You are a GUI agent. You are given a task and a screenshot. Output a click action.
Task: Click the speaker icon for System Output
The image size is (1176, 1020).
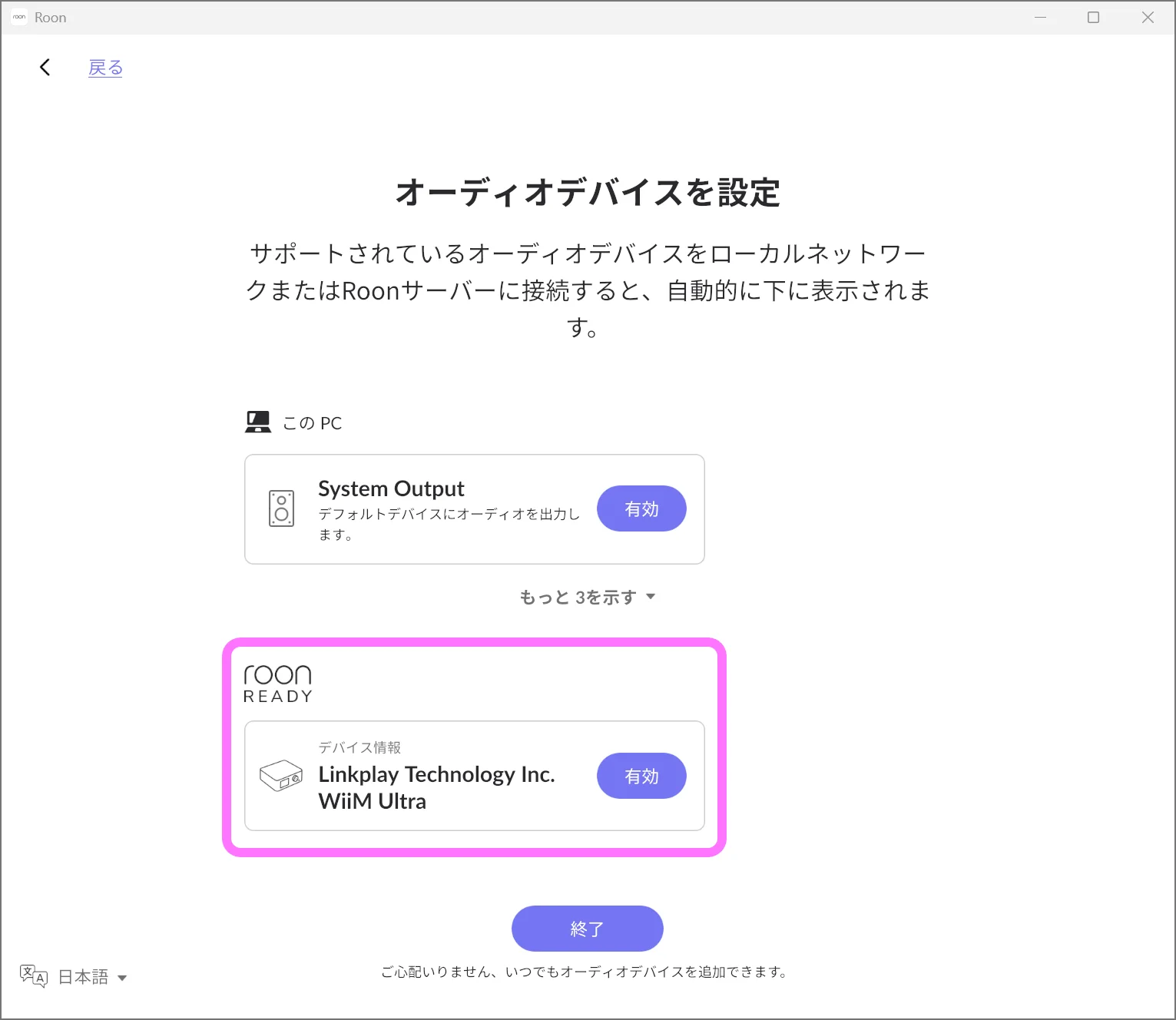pyautogui.click(x=281, y=508)
